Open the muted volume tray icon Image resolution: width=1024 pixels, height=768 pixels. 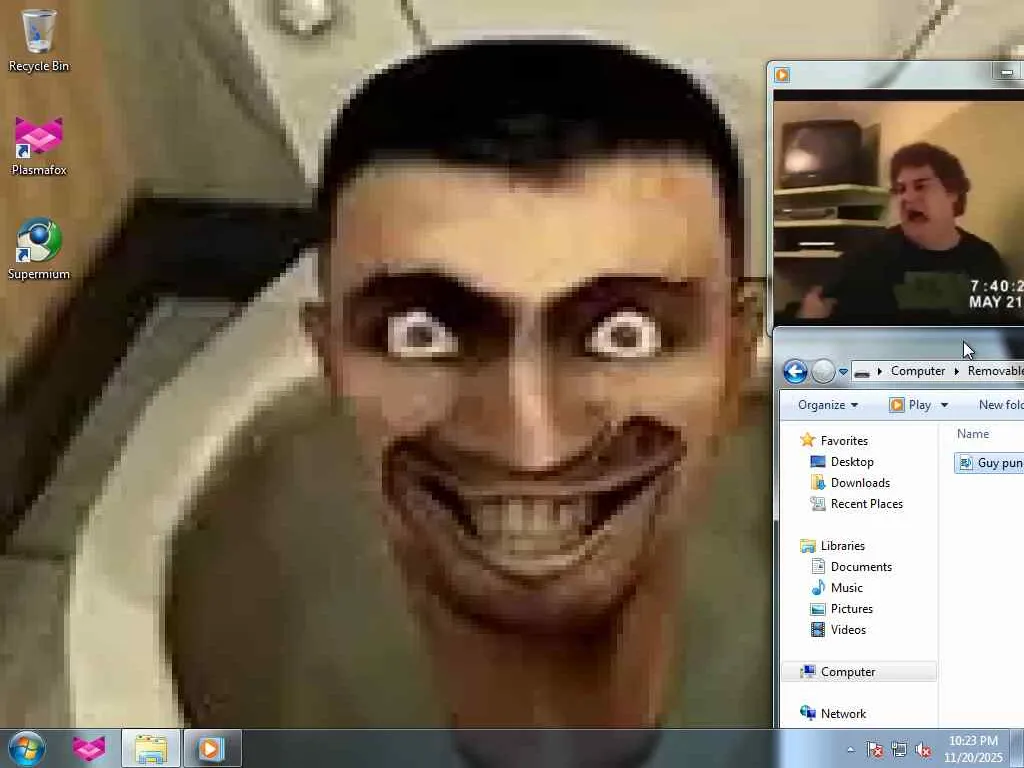923,750
